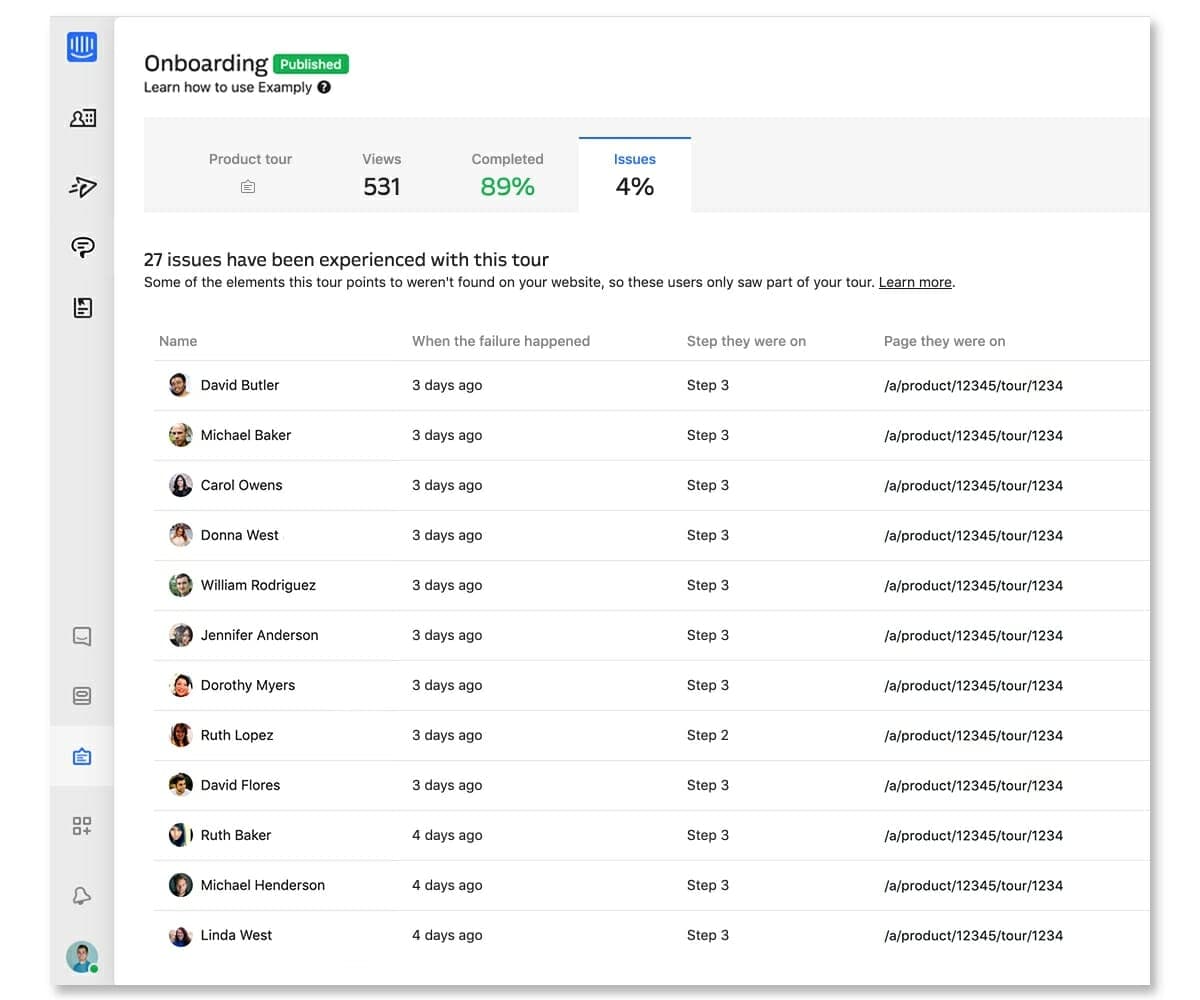
Task: Open the Michael Henderson name
Action: [x=263, y=885]
